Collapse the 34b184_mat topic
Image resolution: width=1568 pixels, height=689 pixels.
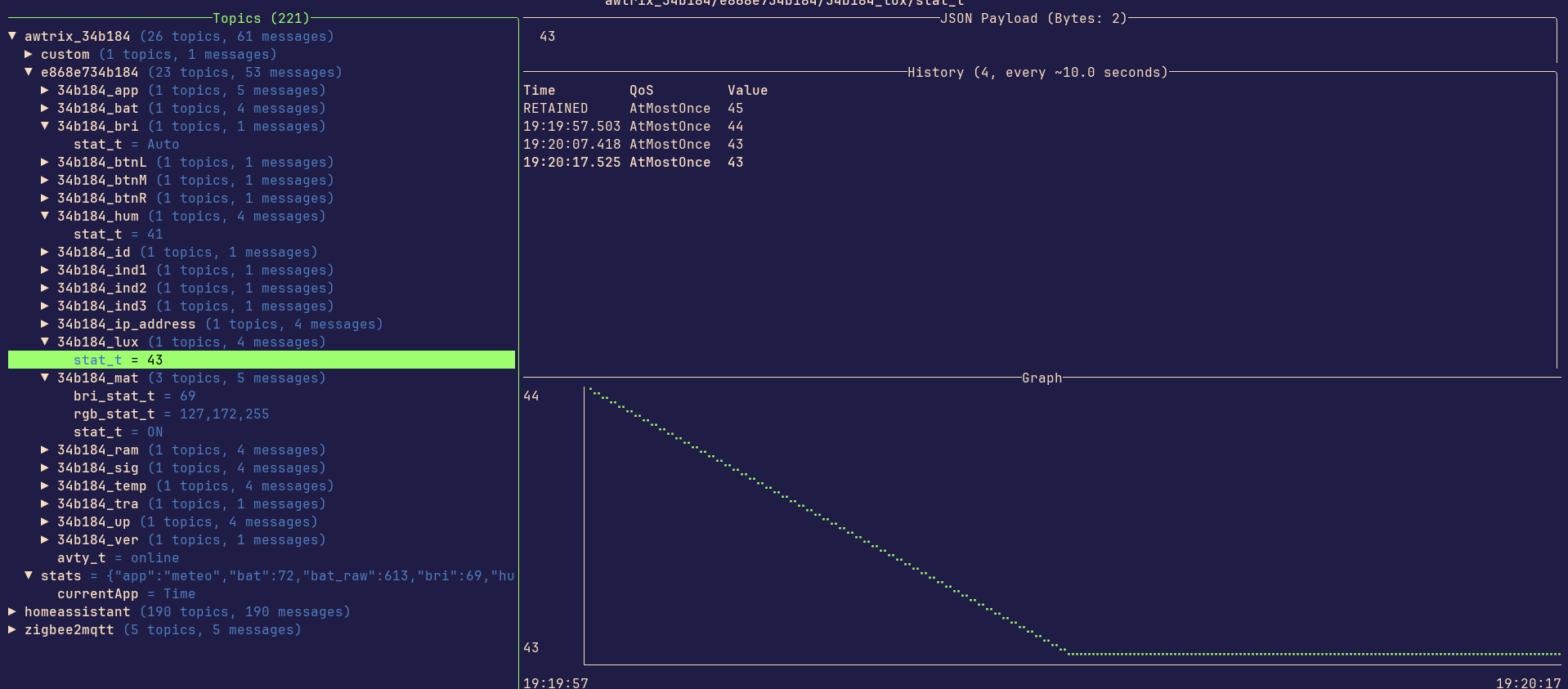[45, 378]
